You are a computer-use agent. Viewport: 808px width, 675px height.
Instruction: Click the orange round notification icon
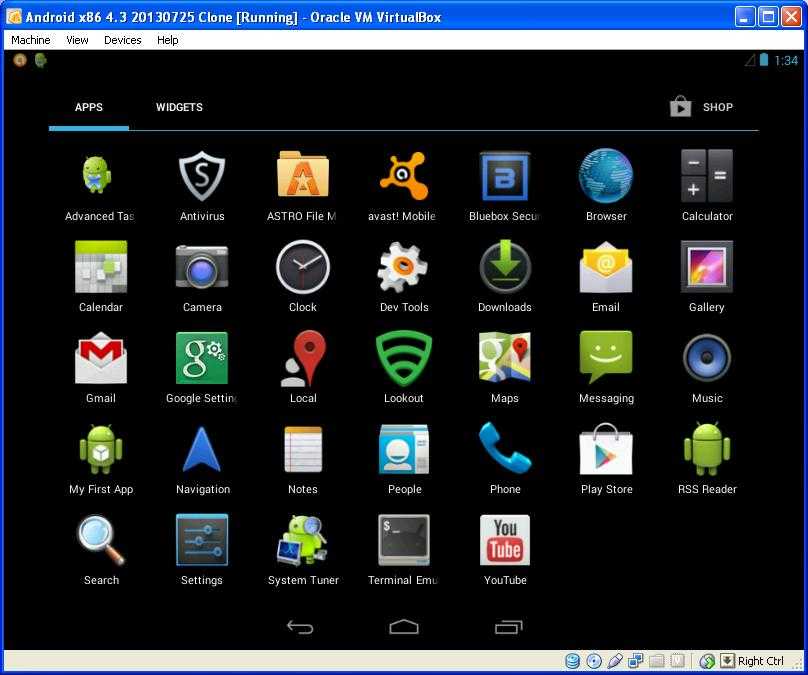20,61
